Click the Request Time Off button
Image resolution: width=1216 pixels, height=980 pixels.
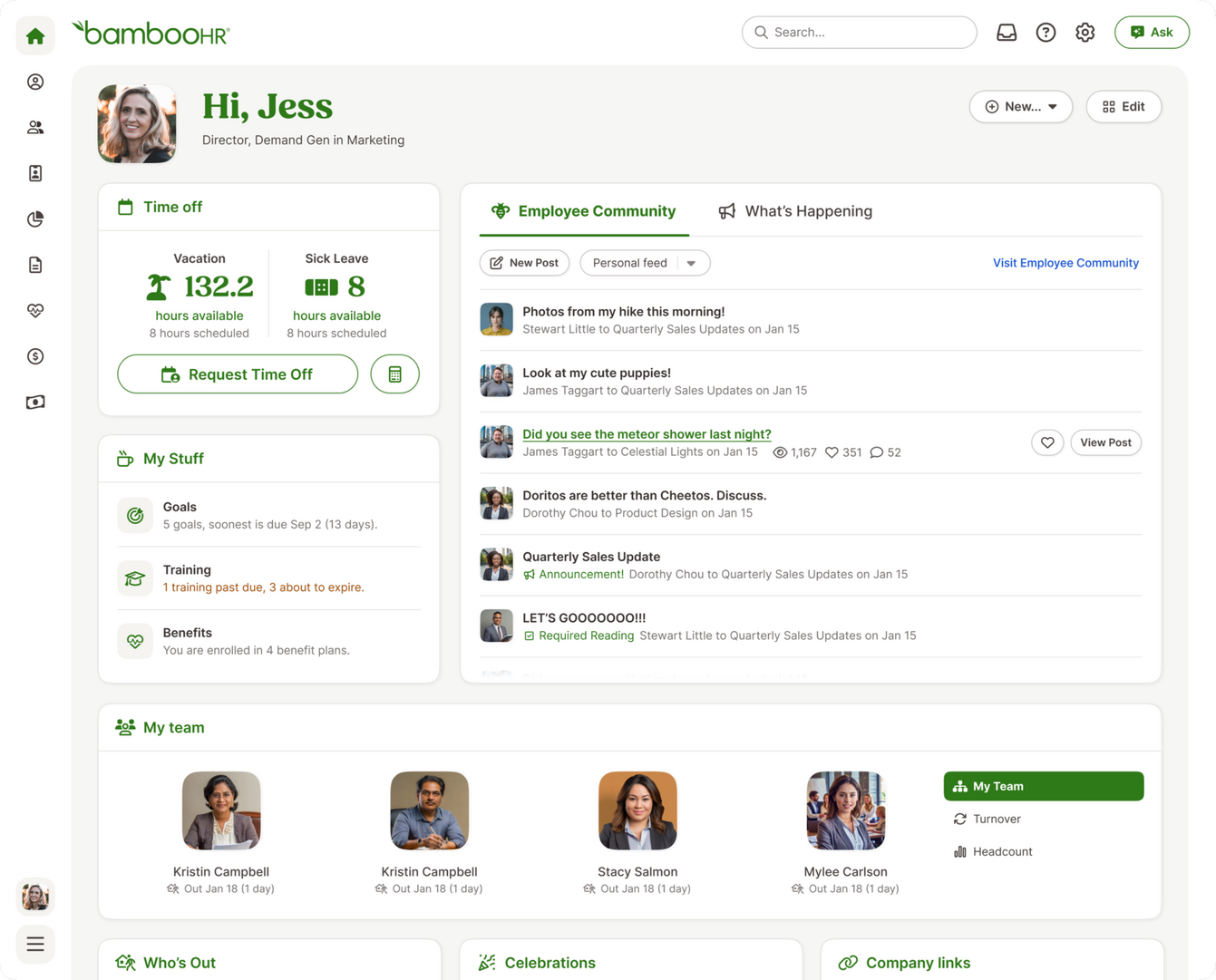pos(238,374)
